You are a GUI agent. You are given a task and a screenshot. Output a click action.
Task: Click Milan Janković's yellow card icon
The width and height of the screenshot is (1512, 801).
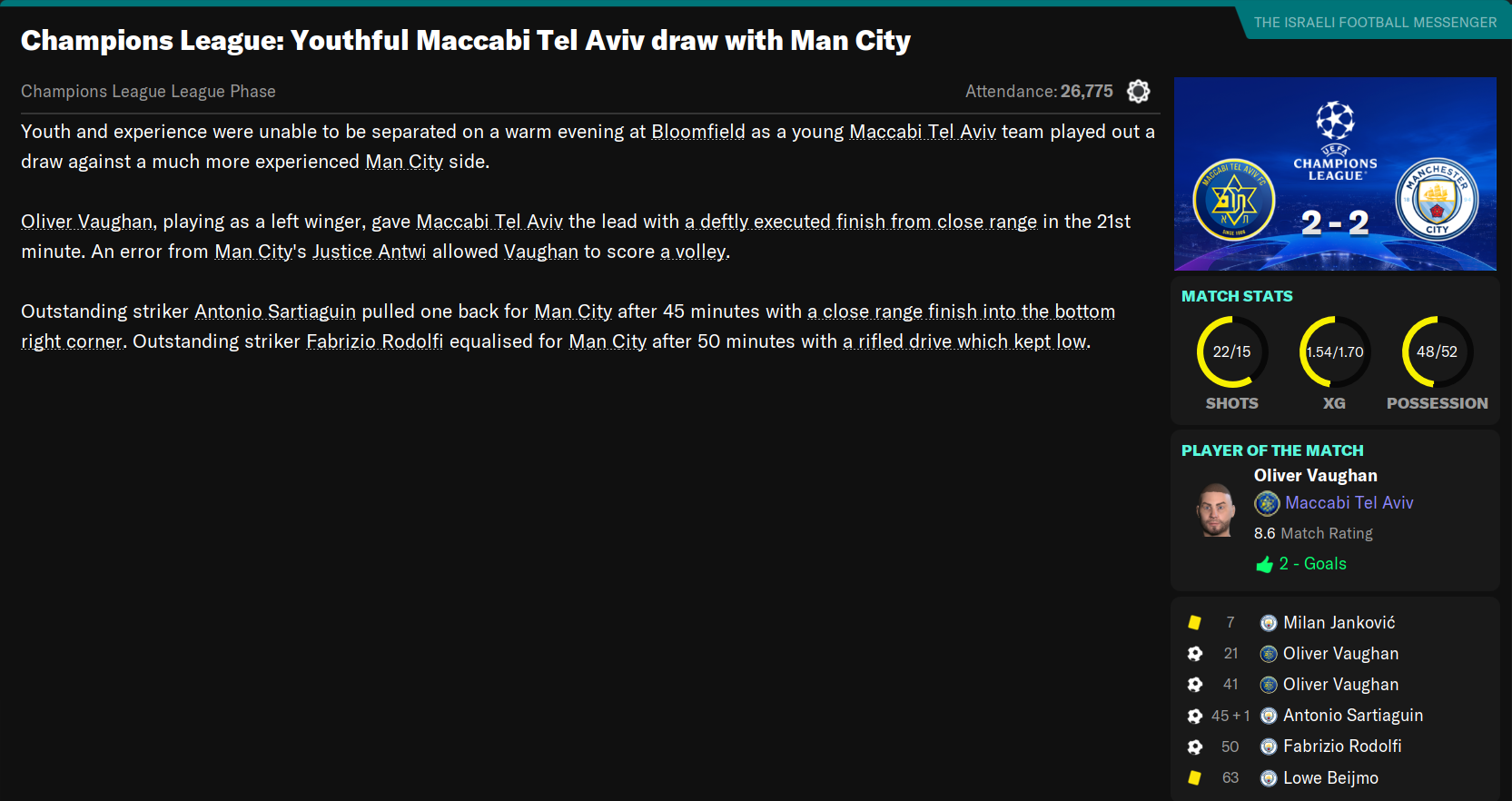(x=1195, y=623)
